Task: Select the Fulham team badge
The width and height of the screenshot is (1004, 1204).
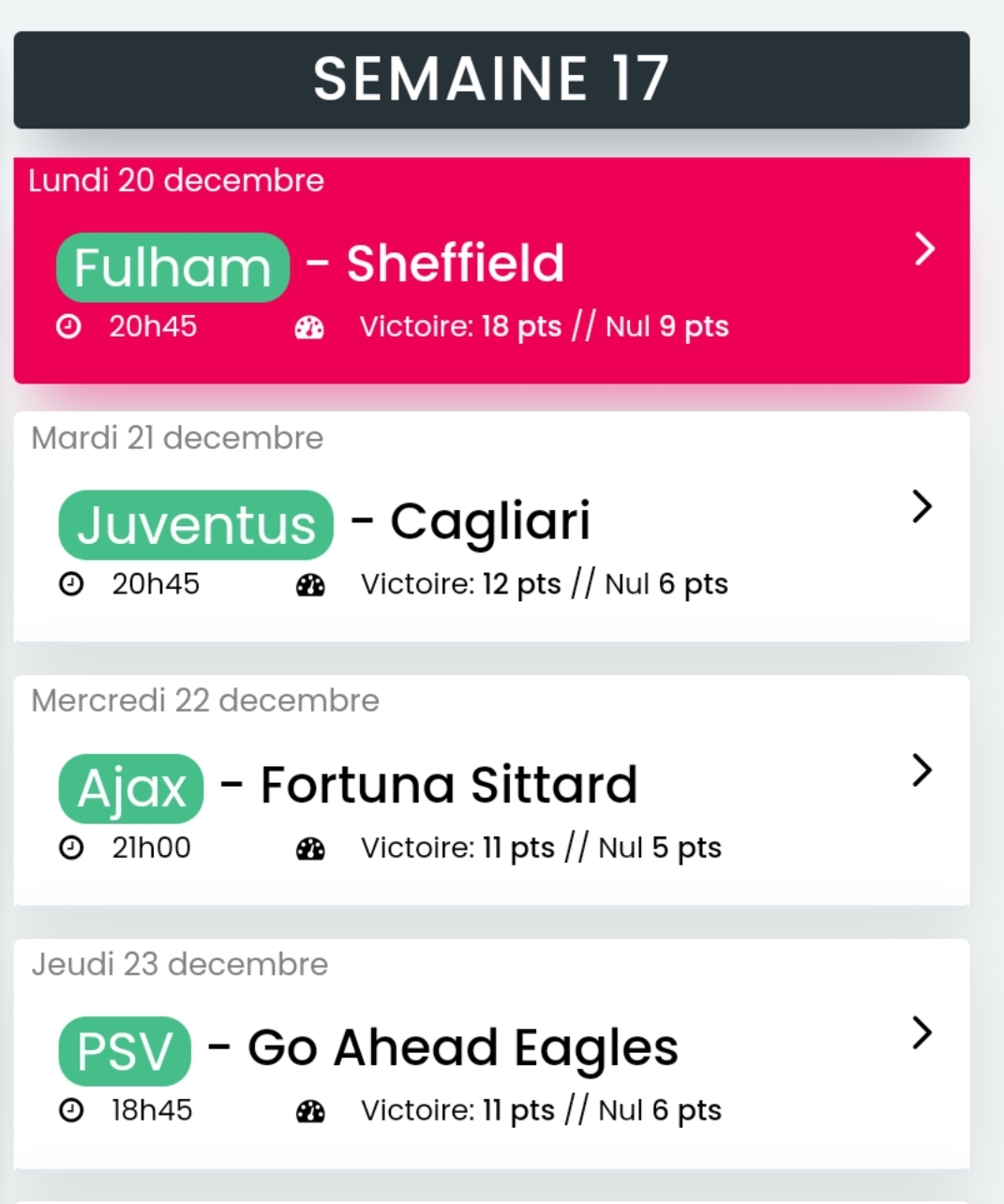Action: [x=172, y=267]
